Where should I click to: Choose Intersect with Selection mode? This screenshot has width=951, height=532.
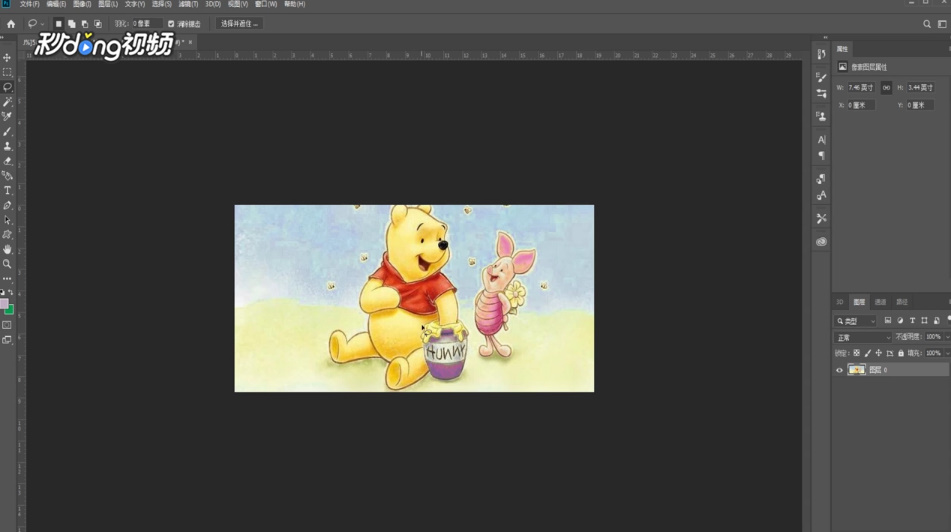pos(98,24)
